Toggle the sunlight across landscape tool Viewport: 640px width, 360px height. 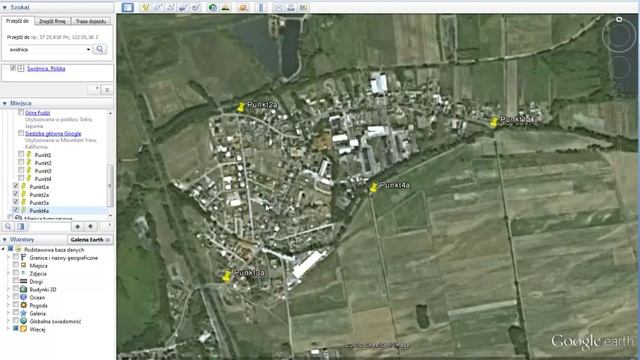[226, 7]
